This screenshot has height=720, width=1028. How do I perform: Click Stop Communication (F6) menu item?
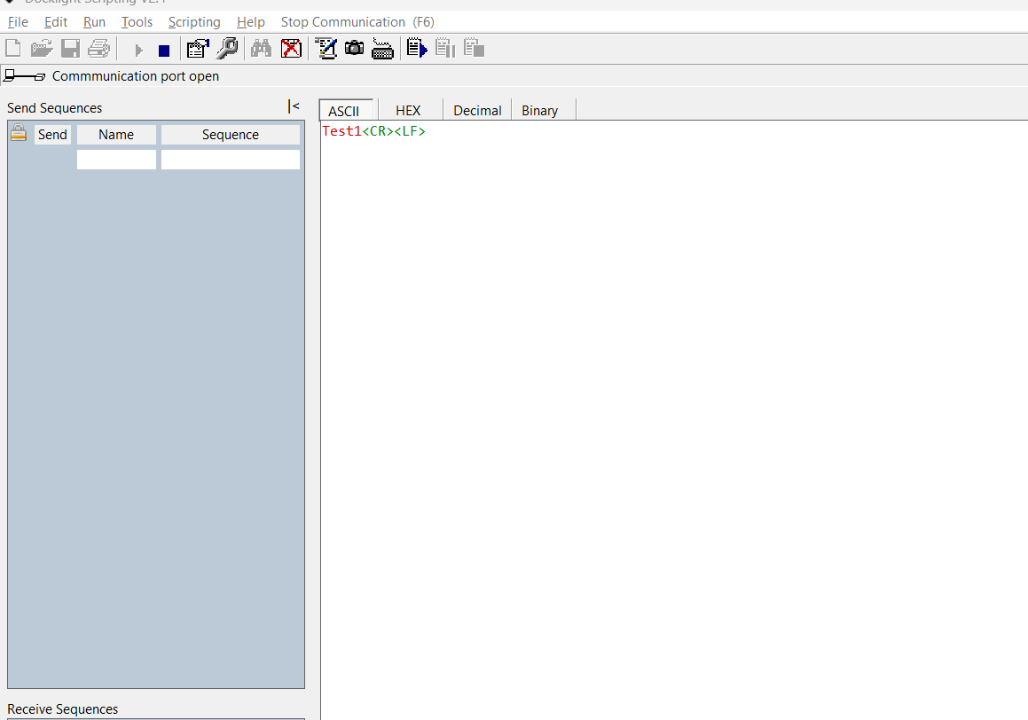[357, 22]
